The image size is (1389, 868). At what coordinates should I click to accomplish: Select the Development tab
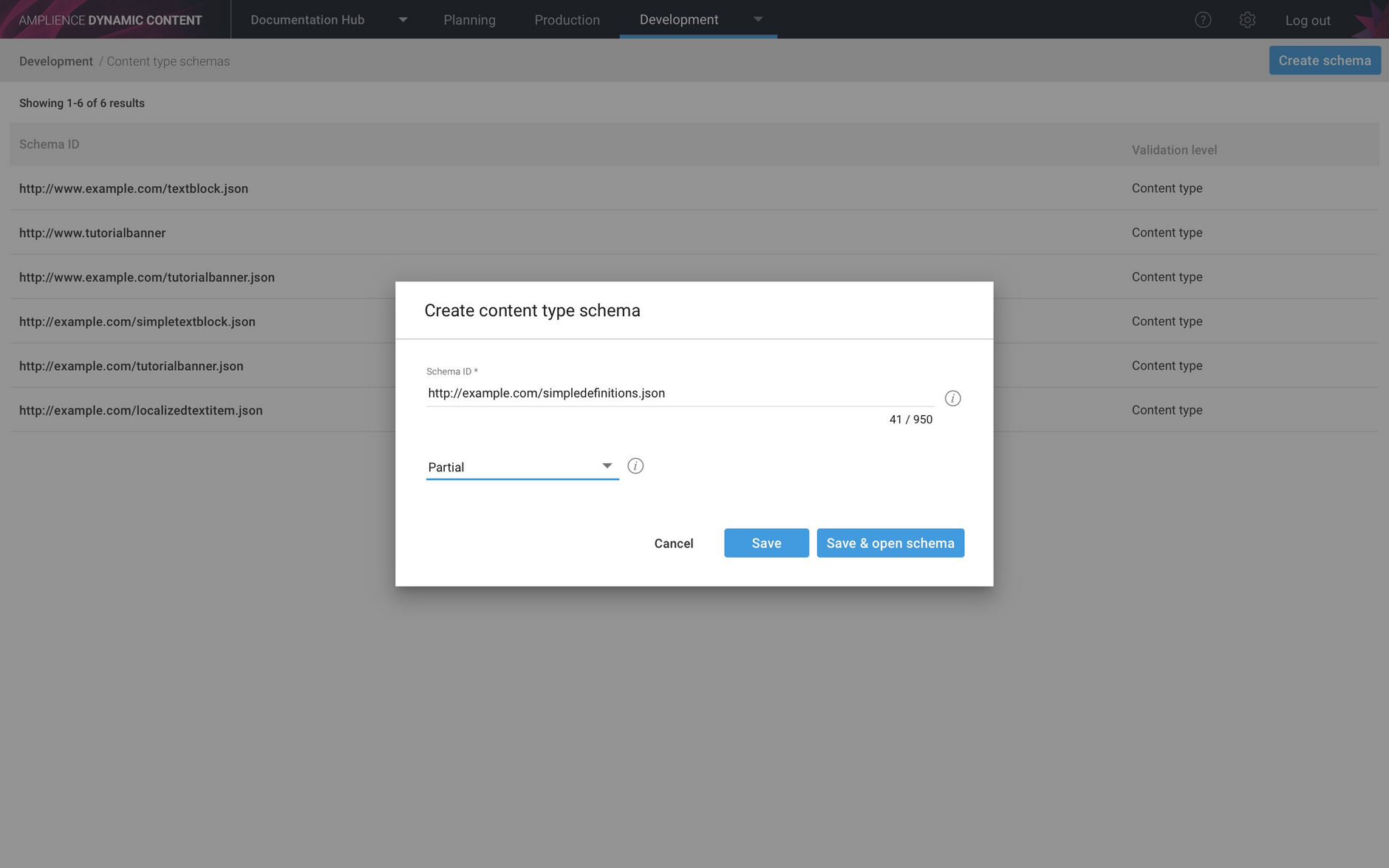click(x=679, y=19)
